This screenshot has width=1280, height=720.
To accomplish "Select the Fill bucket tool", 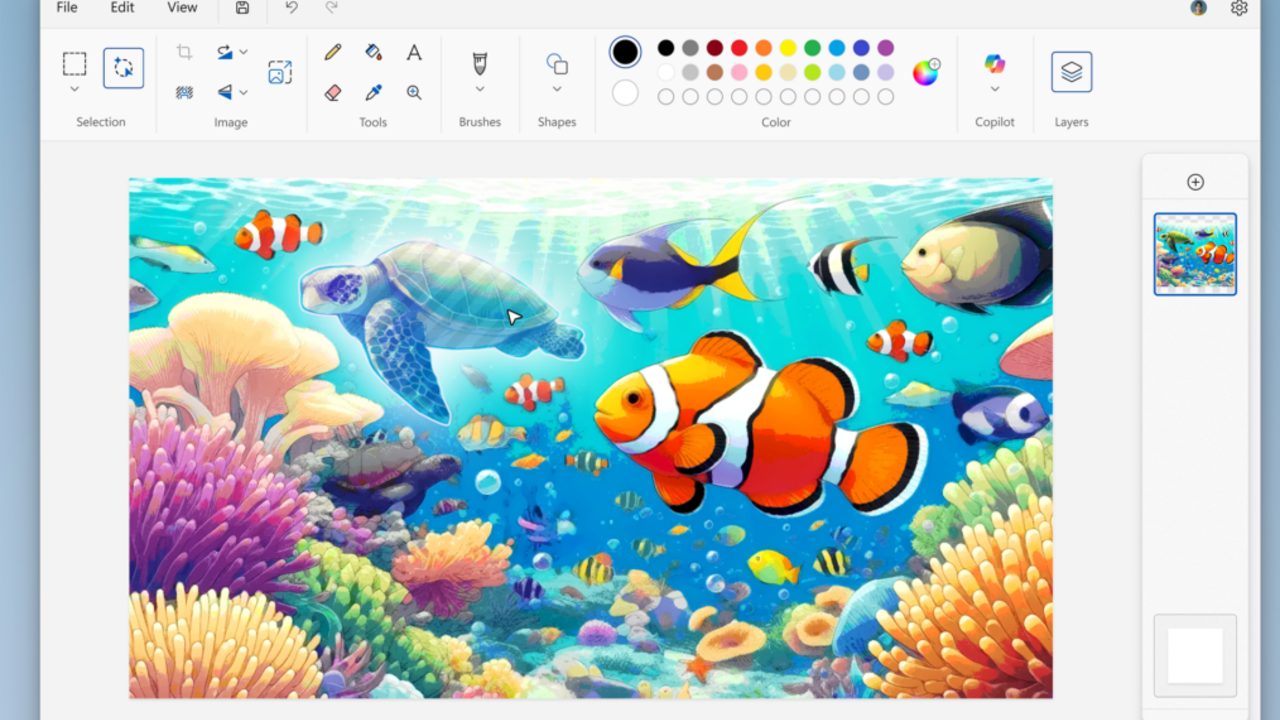I will point(373,52).
